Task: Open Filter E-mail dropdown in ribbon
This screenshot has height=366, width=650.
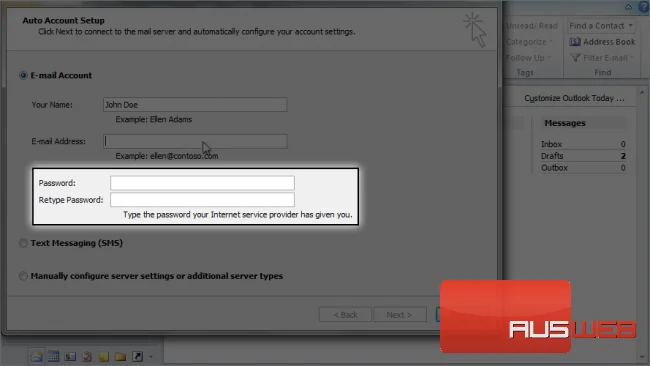Action: click(x=602, y=58)
